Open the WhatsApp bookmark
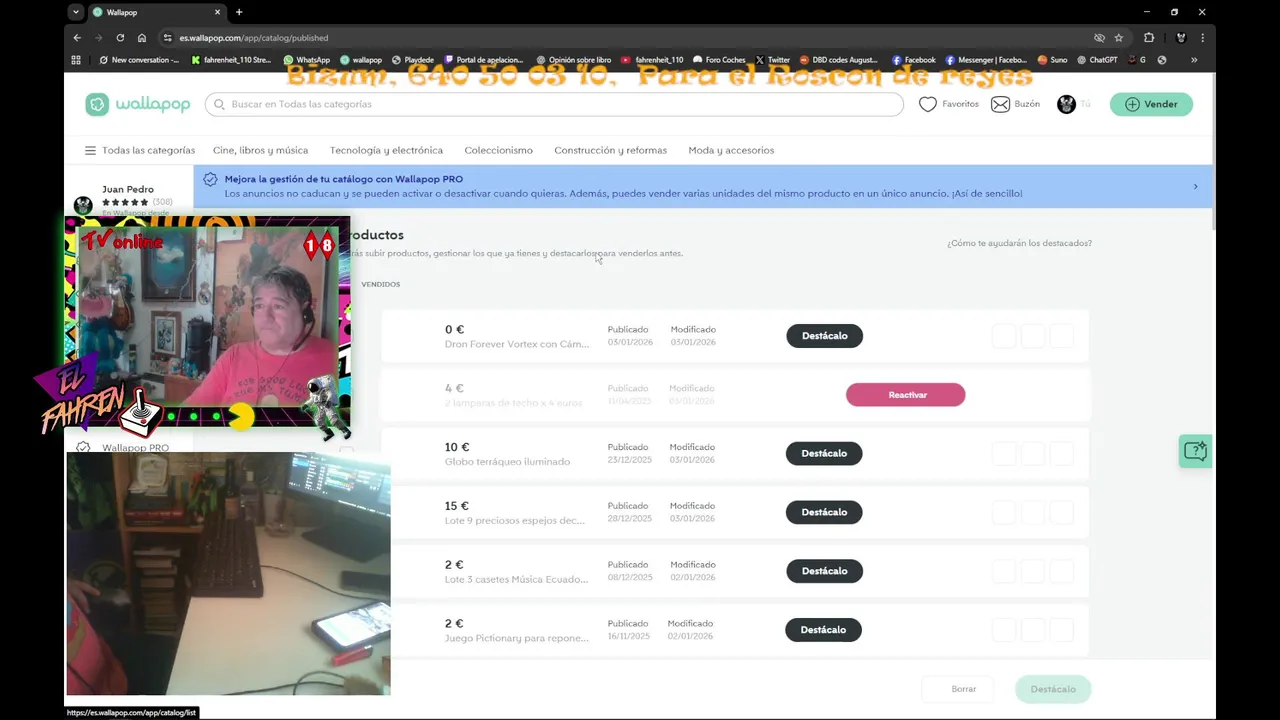Image resolution: width=1280 pixels, height=720 pixels. 306,60
